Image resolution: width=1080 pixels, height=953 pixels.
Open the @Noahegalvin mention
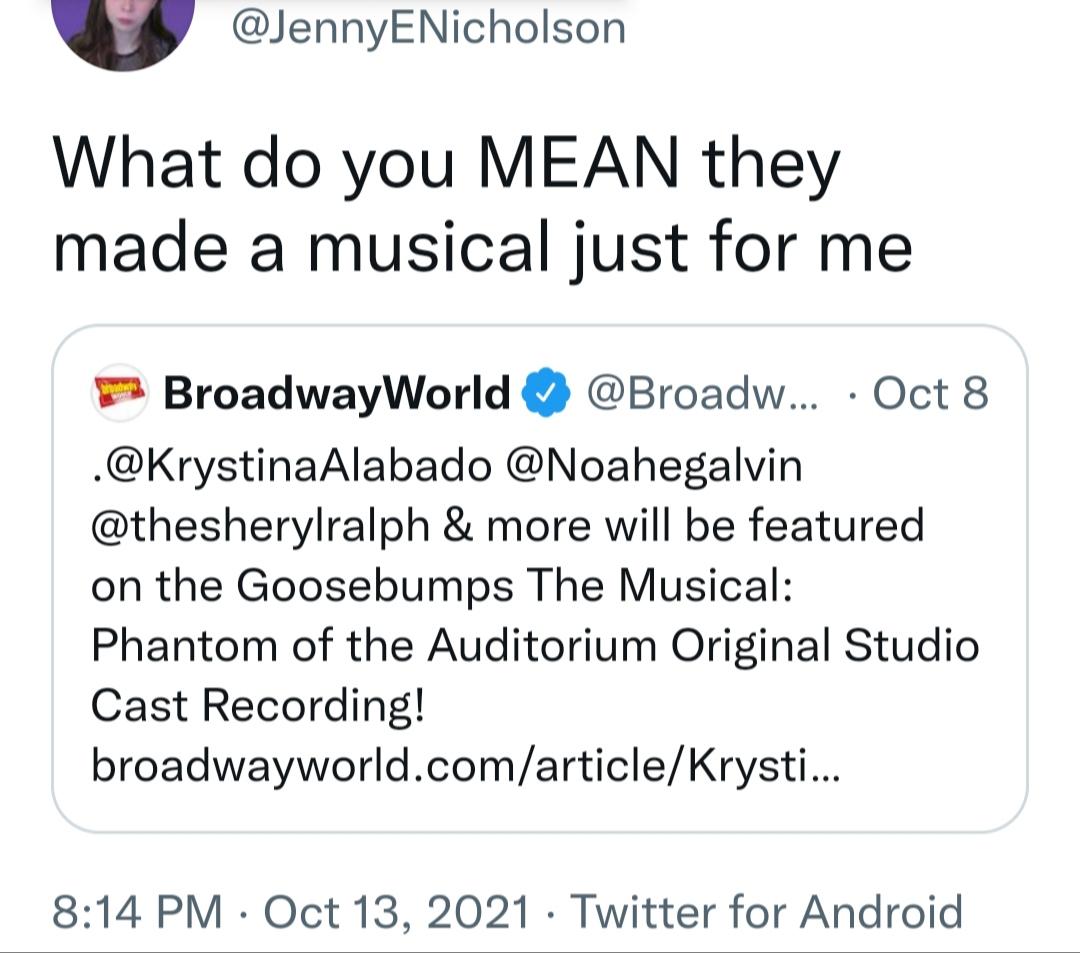[654, 466]
